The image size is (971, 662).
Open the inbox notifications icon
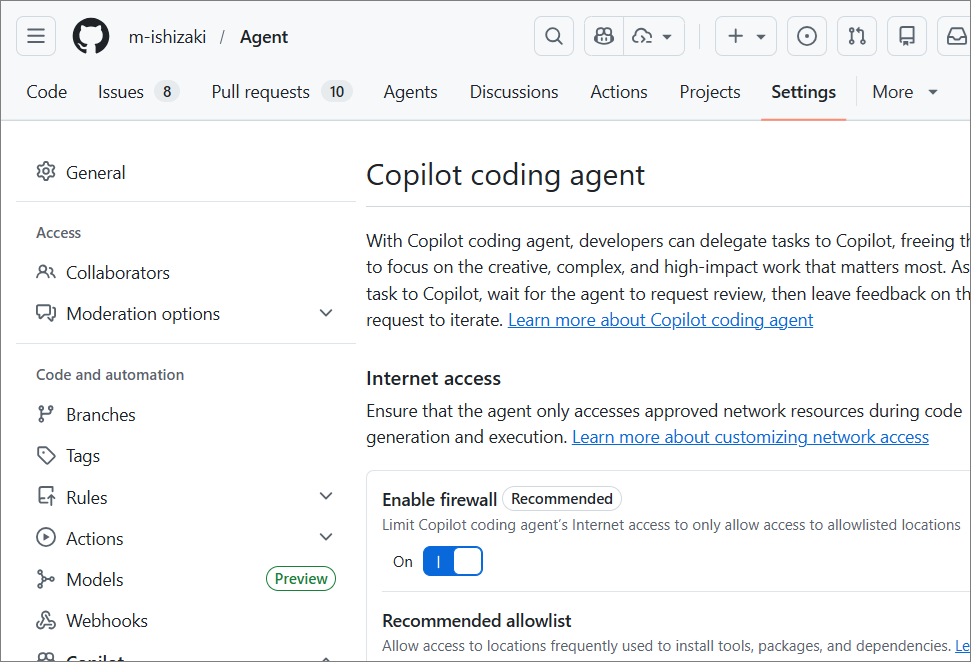point(956,37)
